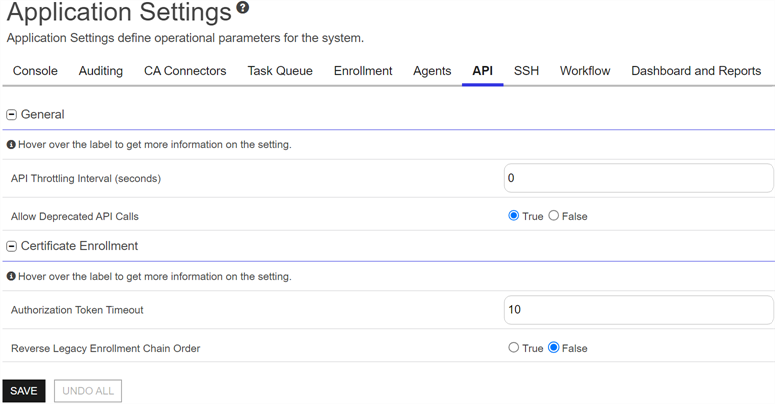Switch to the SSH tab
The image size is (775, 404).
point(526,71)
